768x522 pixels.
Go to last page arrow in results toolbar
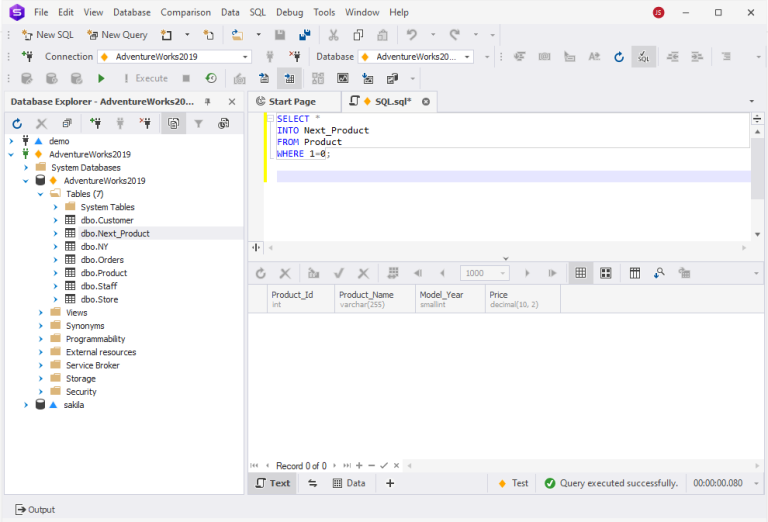click(x=552, y=273)
